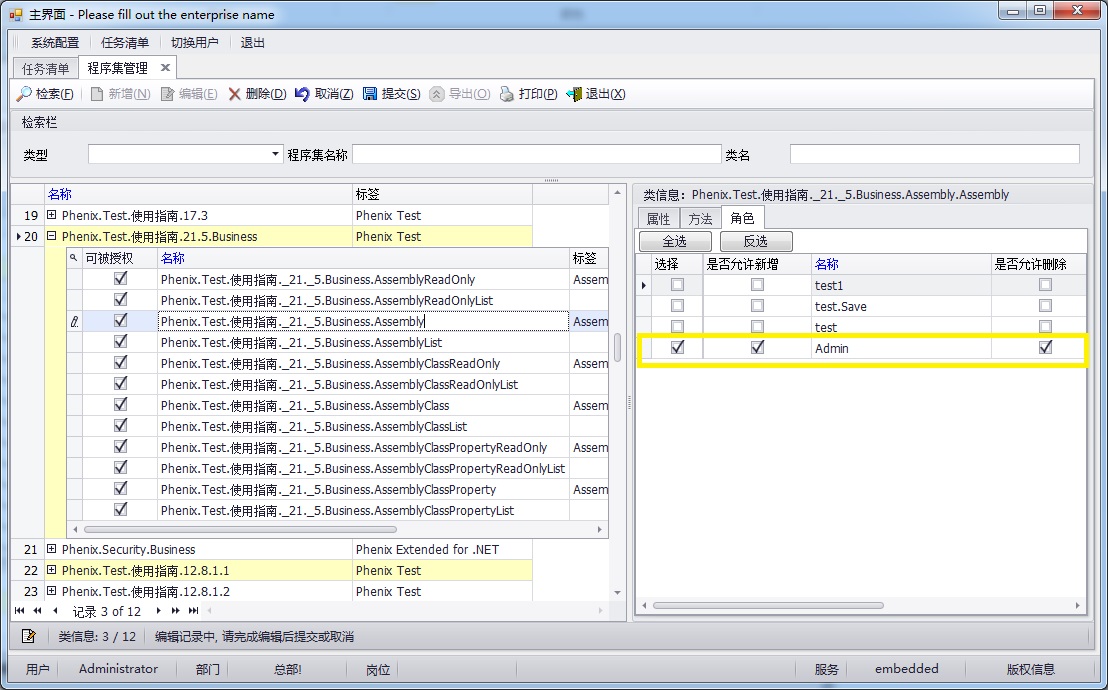Click the 提交(S) save icon
Screen dimensions: 1108x690
click(370, 94)
